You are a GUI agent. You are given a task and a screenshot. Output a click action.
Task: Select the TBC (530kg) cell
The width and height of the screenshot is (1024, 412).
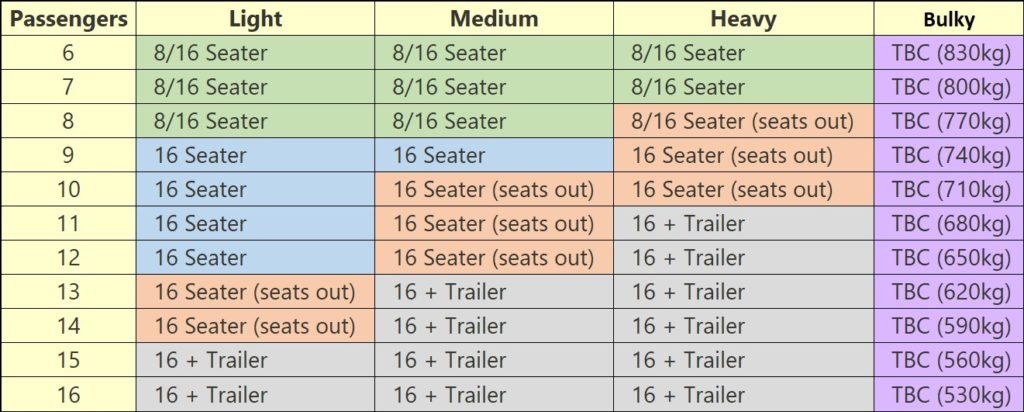click(948, 394)
